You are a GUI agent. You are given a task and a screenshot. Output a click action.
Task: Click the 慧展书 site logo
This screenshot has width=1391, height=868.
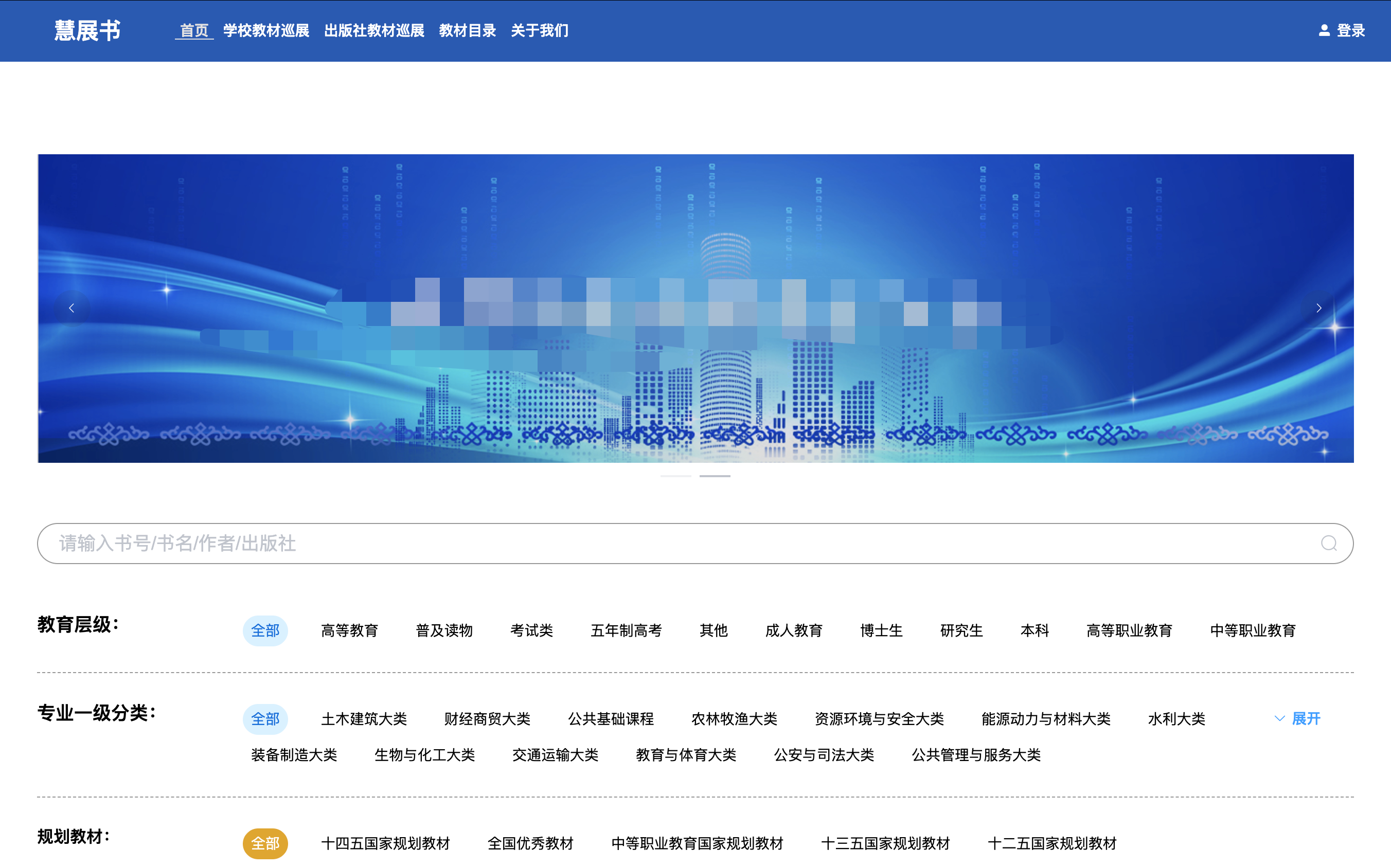coord(87,30)
